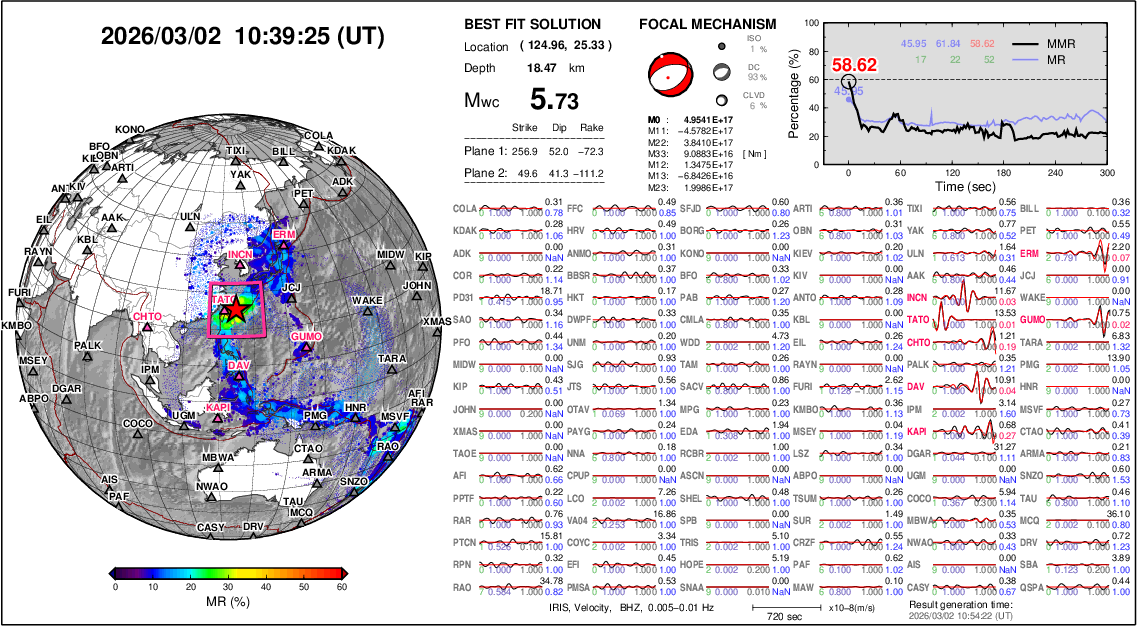Image resolution: width=1137 pixels, height=626 pixels.
Task: Click the circled peak marker on the percentage plot
Action: pos(849,82)
